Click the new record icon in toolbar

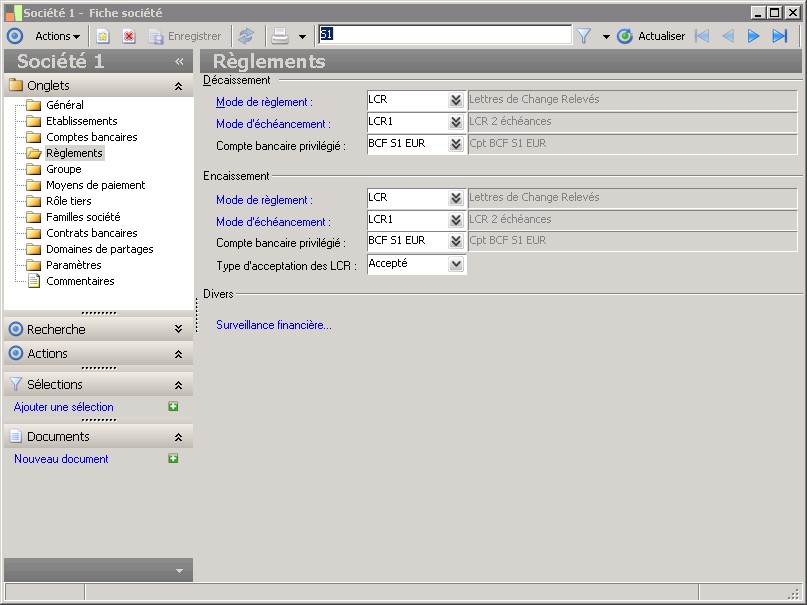pos(103,36)
